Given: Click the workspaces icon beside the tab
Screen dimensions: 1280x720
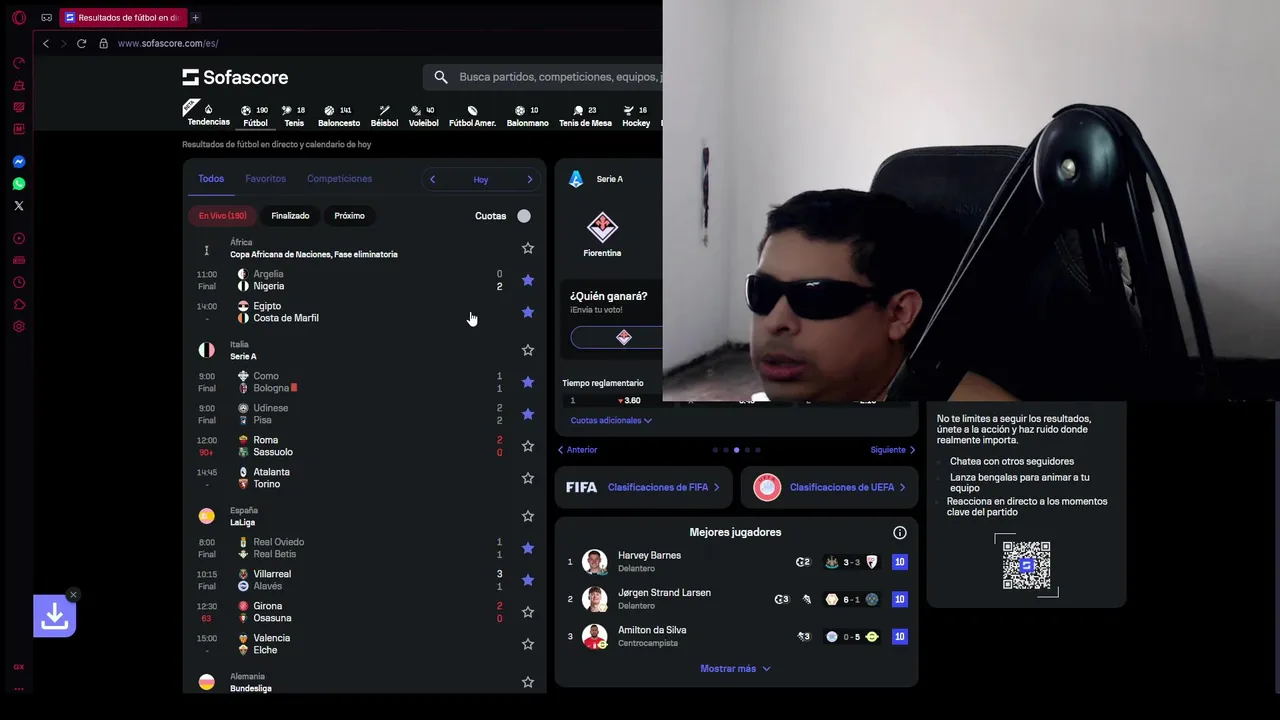Looking at the screenshot, I should (x=47, y=17).
